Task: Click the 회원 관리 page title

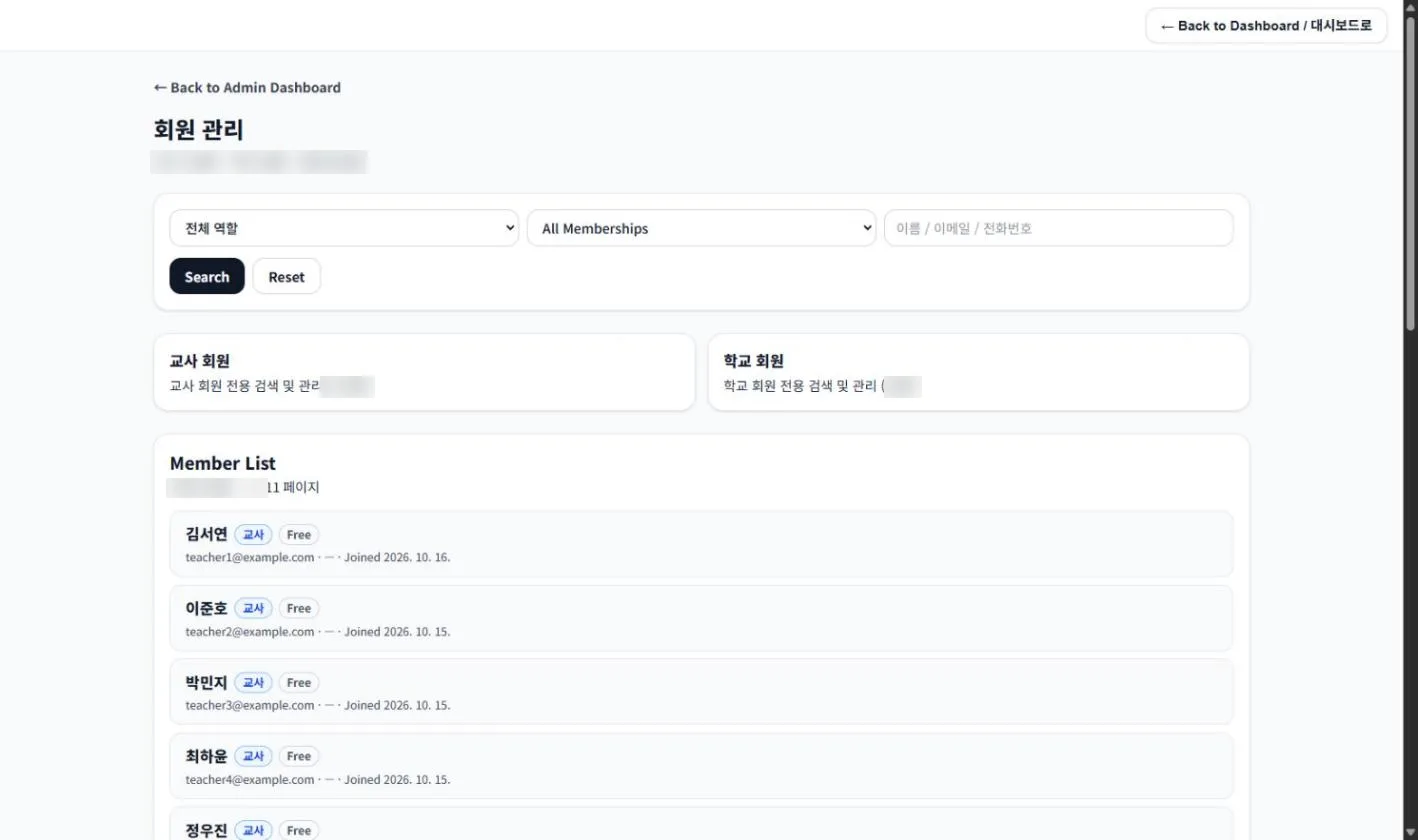Action: click(x=198, y=130)
